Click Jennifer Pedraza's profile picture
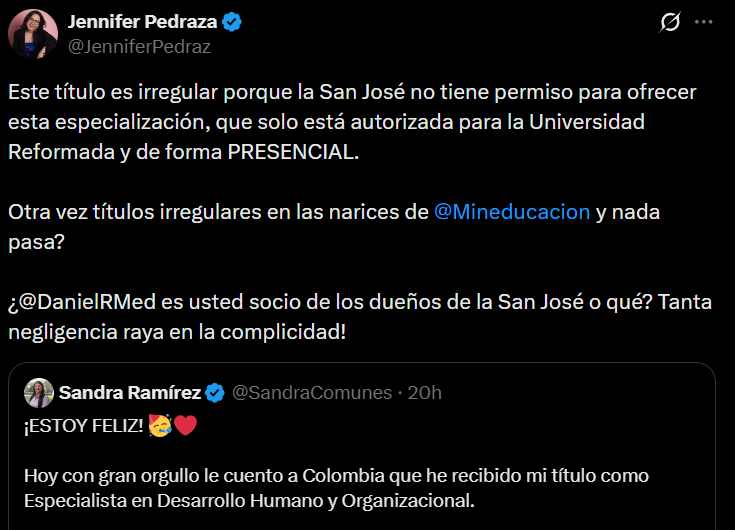Viewport: 735px width, 530px height. 33,34
